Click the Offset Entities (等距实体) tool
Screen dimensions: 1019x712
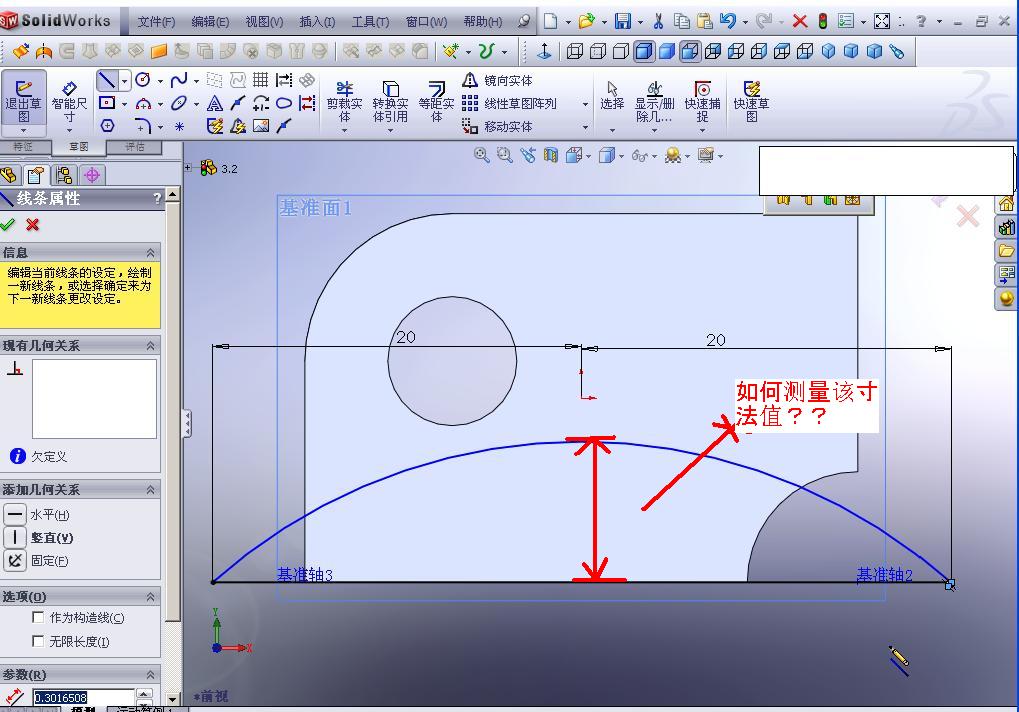click(x=436, y=102)
